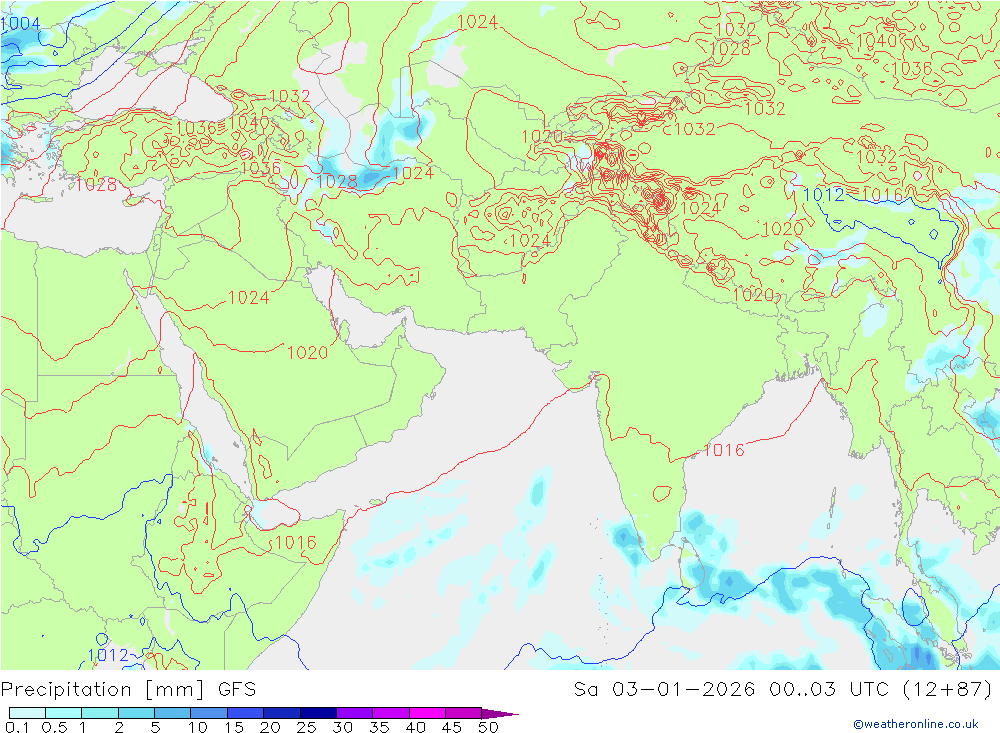Image resolution: width=1000 pixels, height=733 pixels.
Task: Click the 'Precipitation [mm] GFS' title text
Action: (128, 690)
